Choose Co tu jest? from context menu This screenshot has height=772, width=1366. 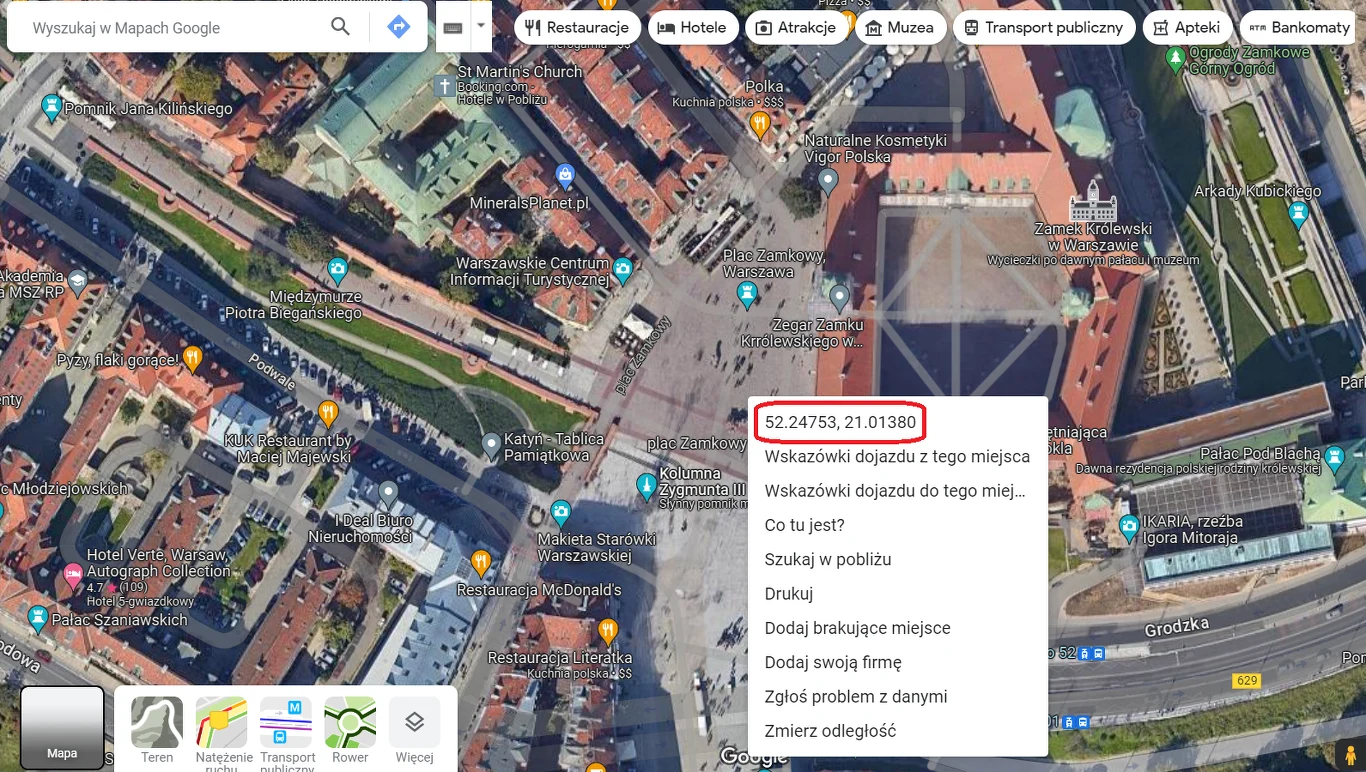click(x=805, y=524)
